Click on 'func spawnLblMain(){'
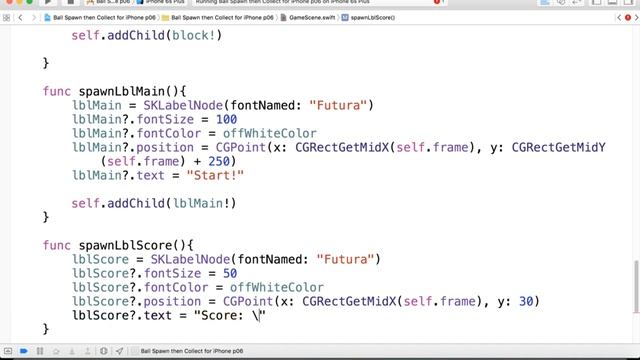640x360 pixels. (x=114, y=91)
